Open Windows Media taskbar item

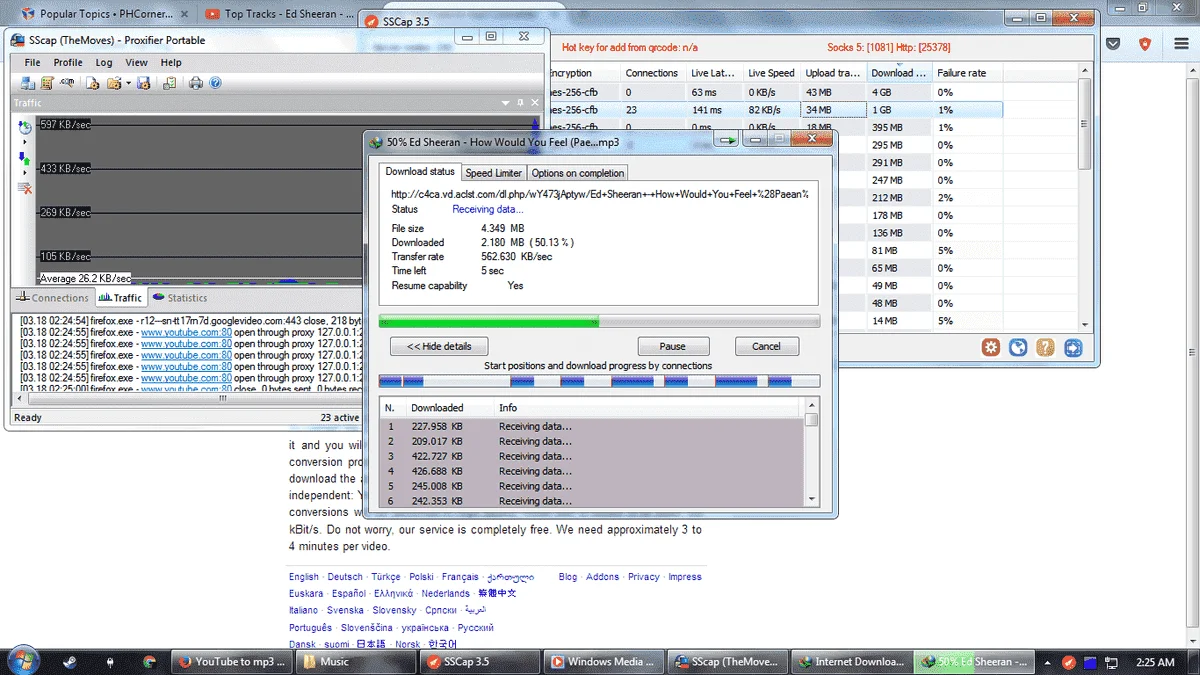point(603,661)
